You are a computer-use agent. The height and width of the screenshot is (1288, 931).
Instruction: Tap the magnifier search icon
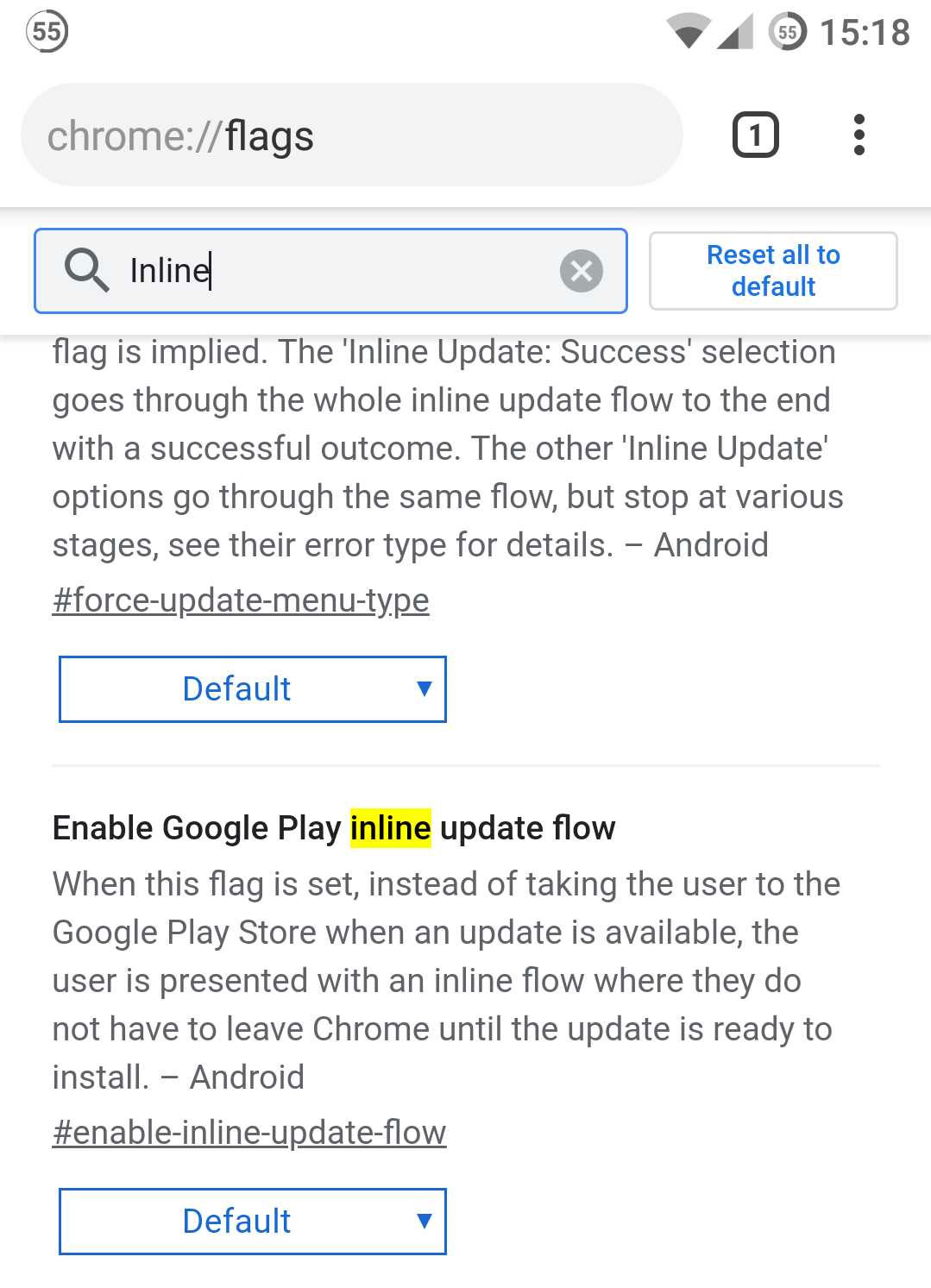pyautogui.click(x=86, y=270)
